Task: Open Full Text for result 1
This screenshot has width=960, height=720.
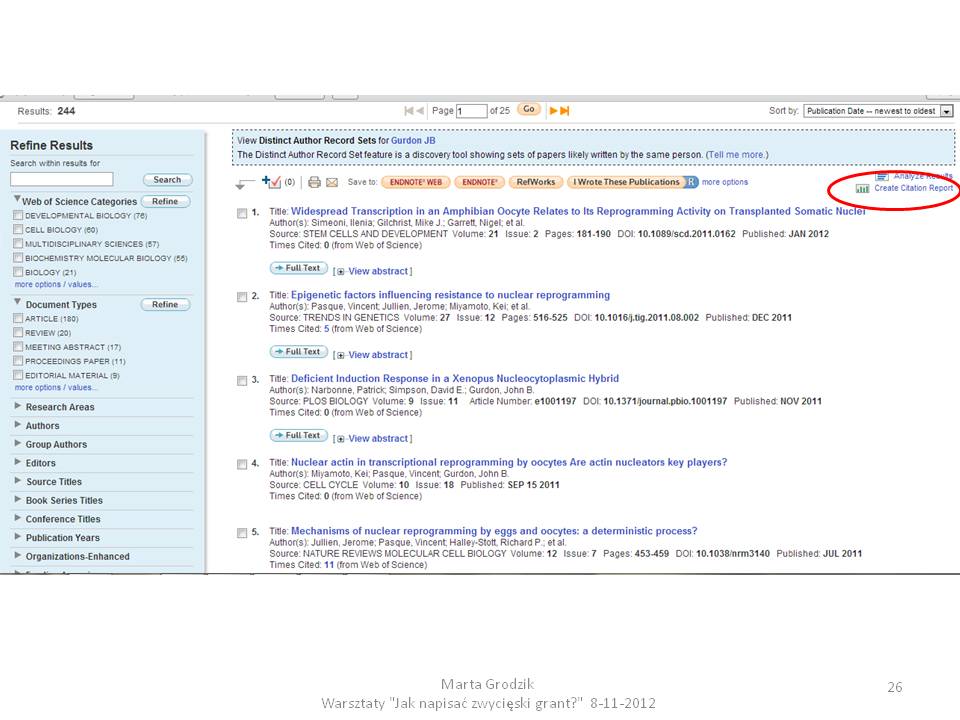Action: 299,268
